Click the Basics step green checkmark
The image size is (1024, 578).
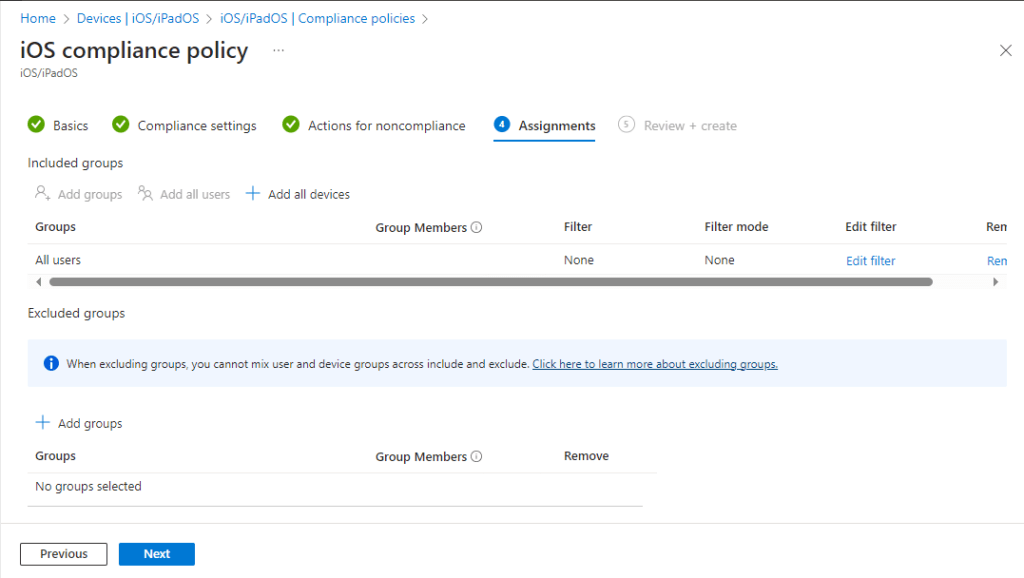[36, 125]
